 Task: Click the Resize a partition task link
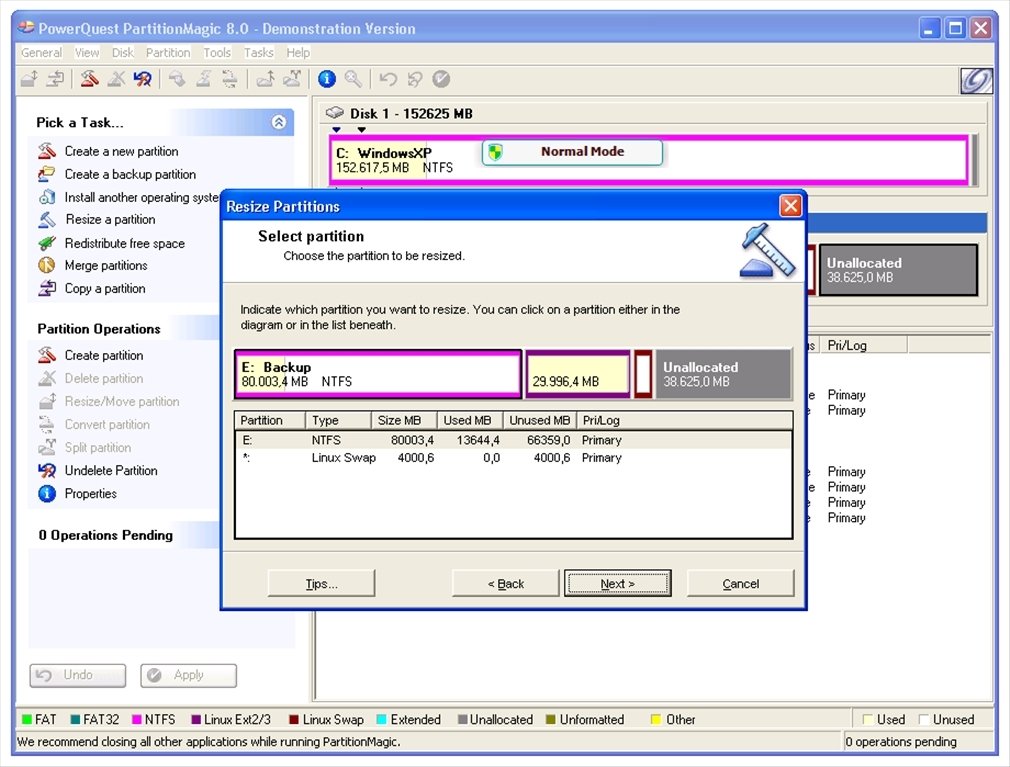click(110, 220)
